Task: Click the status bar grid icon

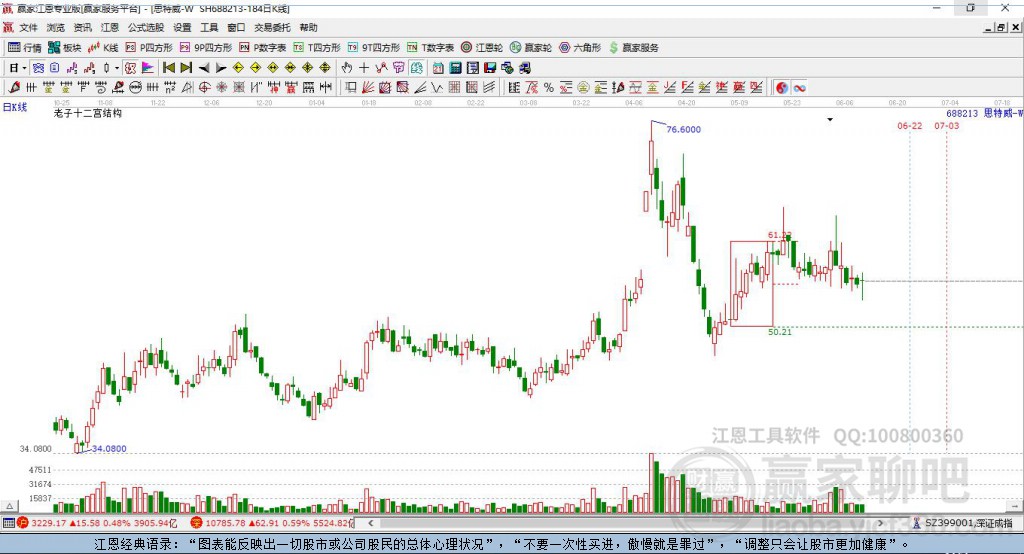Action: [8, 523]
